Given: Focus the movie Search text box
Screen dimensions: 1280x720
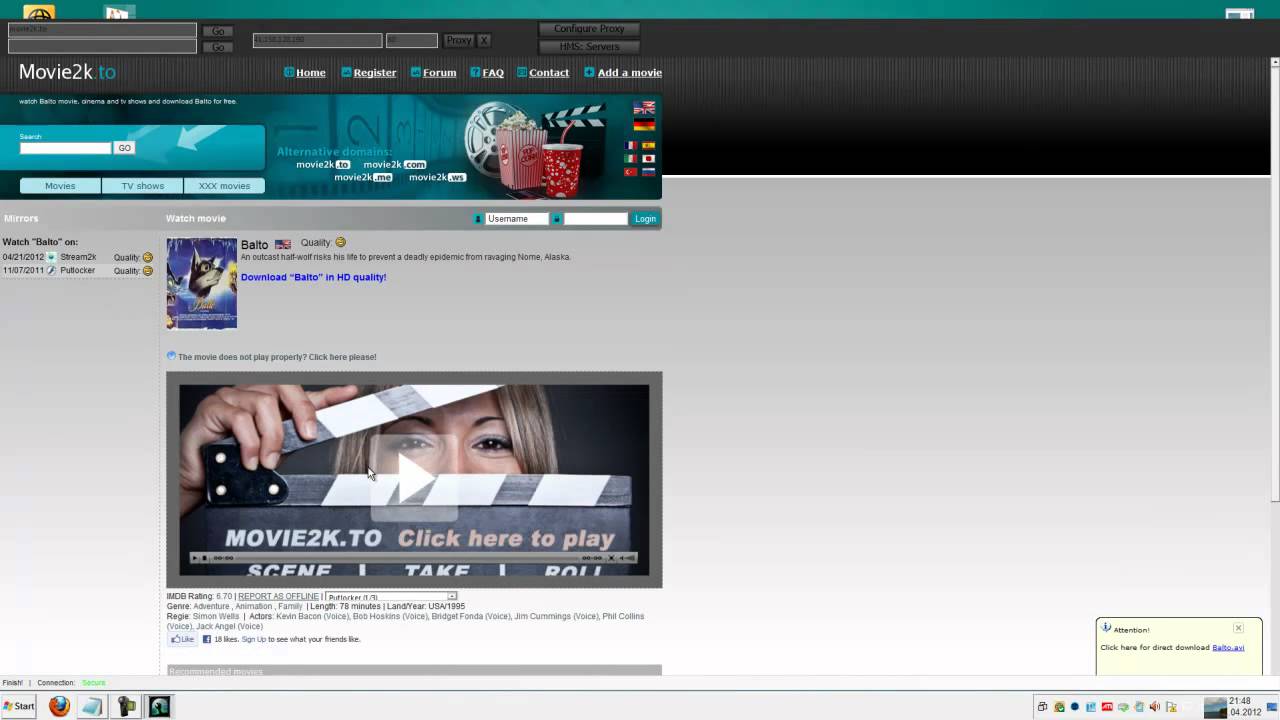Looking at the screenshot, I should [x=66, y=148].
